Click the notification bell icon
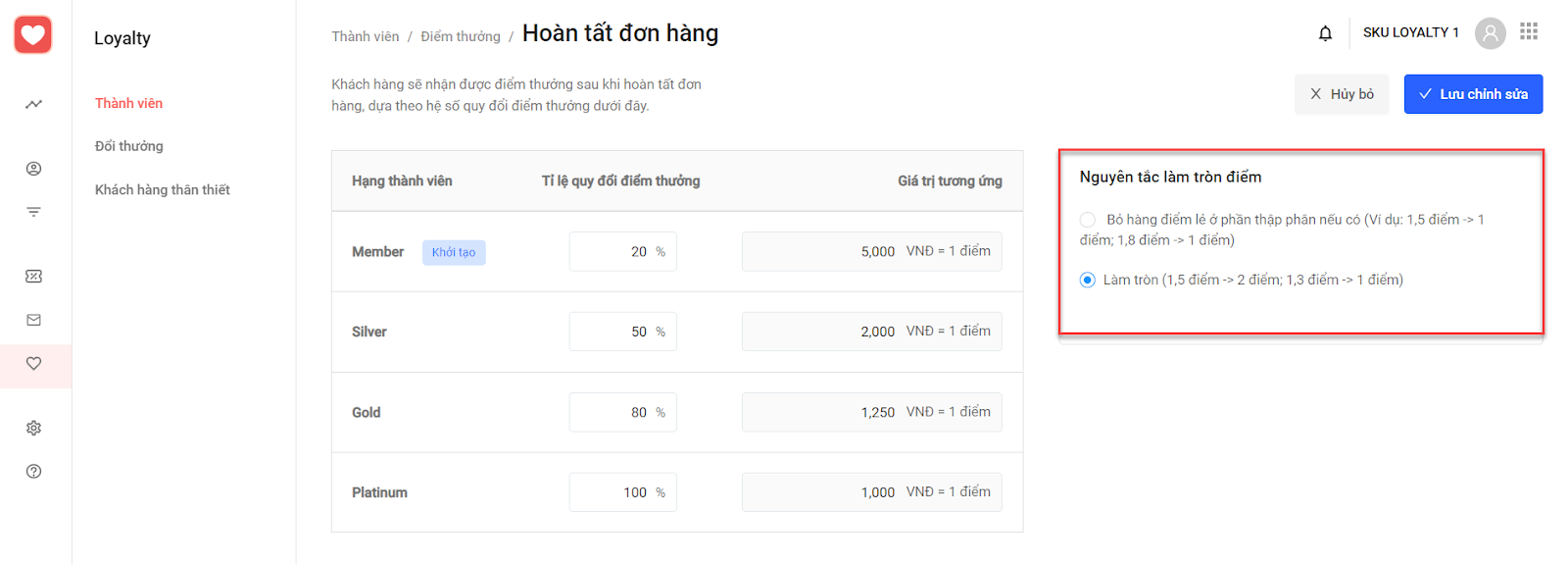The image size is (1568, 564). pos(1325,33)
